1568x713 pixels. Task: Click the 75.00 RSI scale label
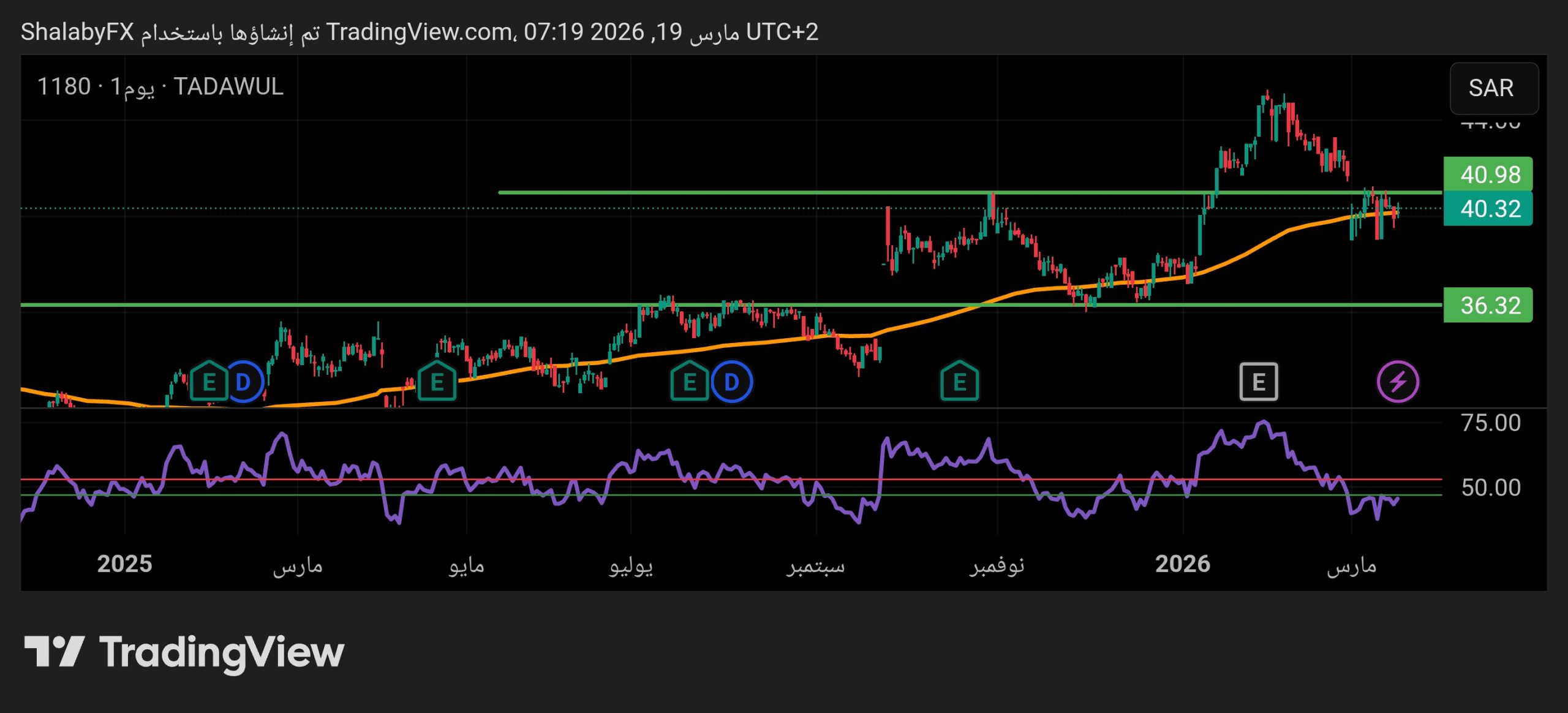pyautogui.click(x=1490, y=423)
